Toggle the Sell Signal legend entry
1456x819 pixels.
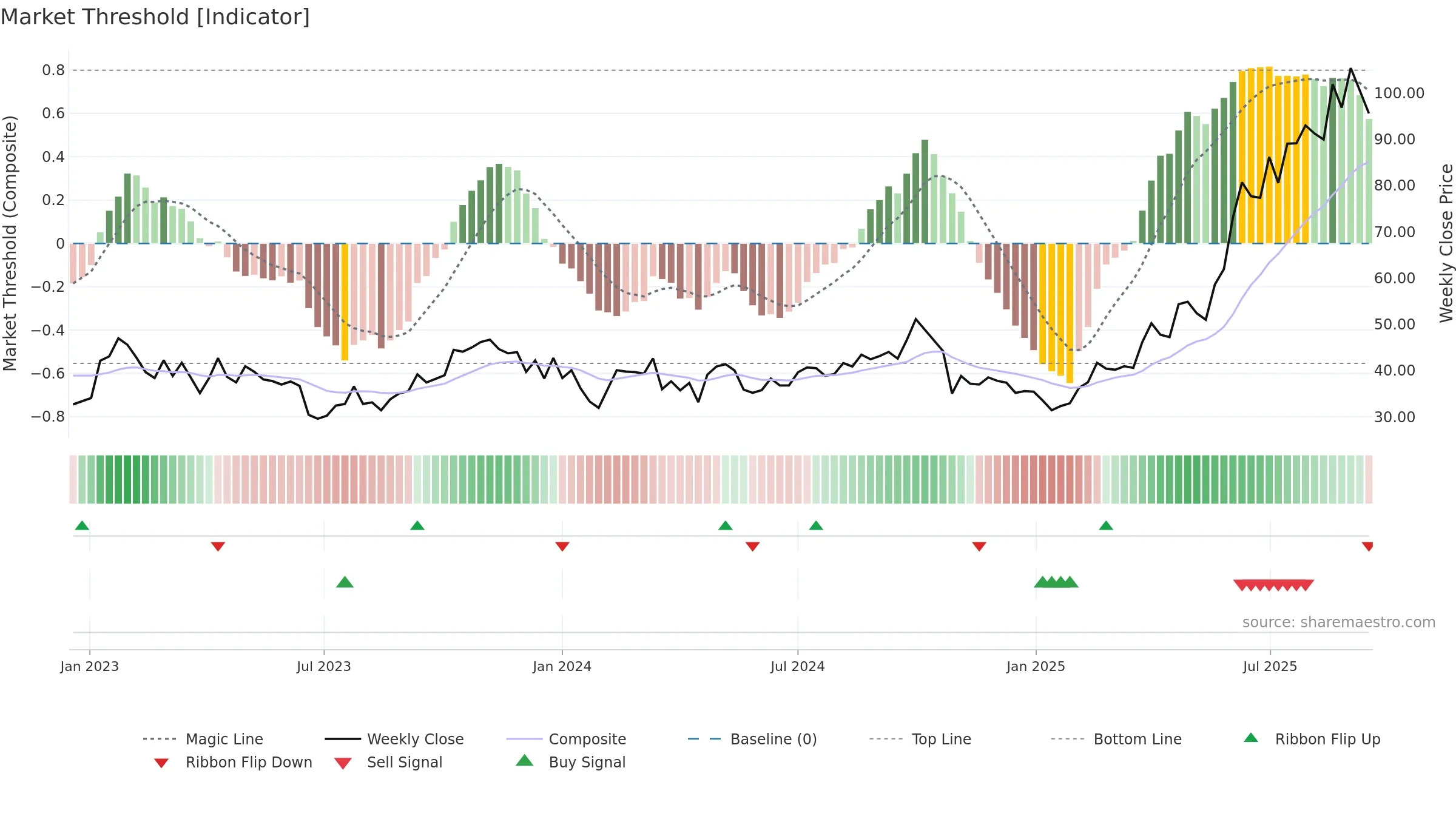click(x=388, y=763)
